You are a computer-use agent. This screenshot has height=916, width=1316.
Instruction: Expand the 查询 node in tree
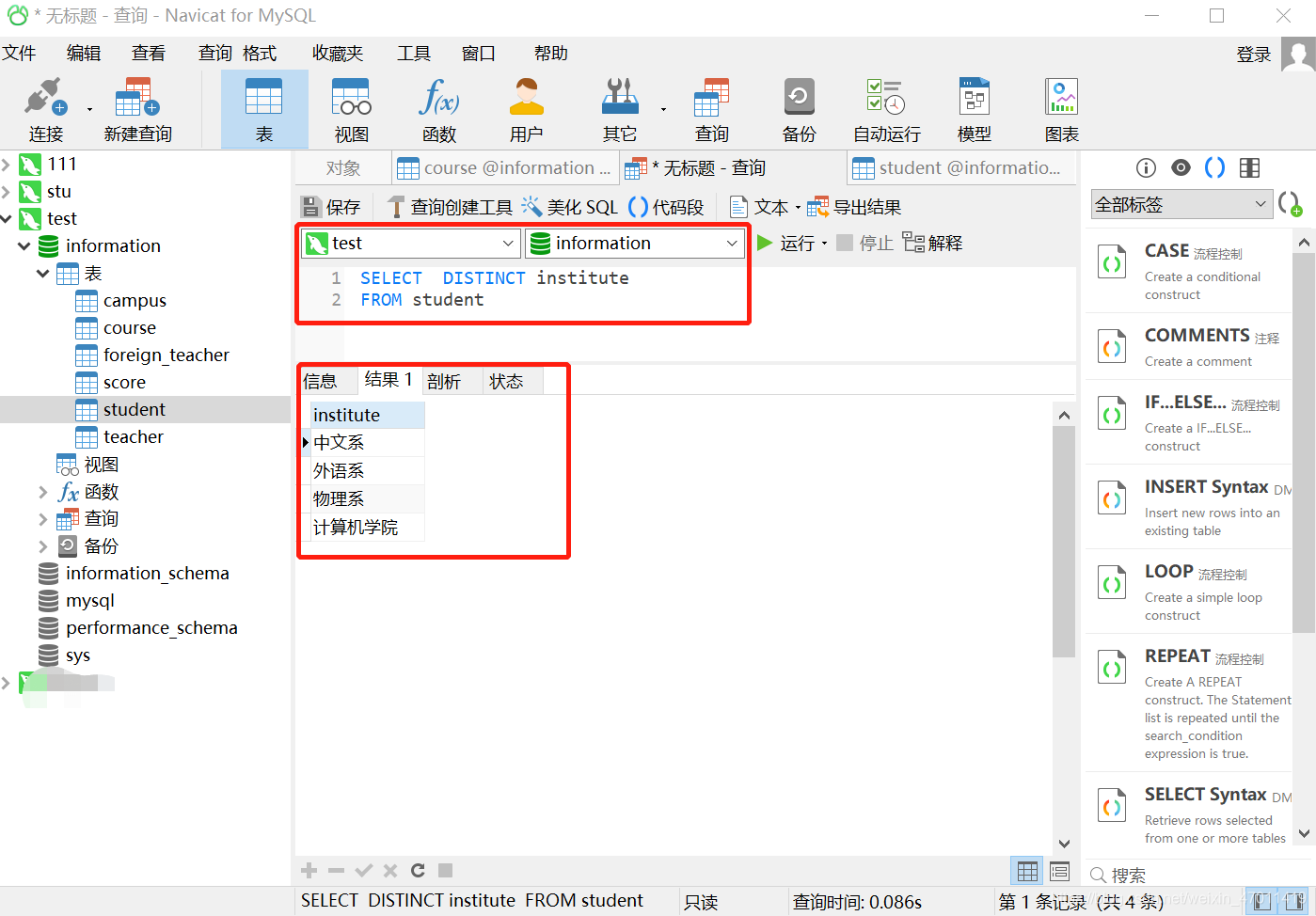tap(43, 519)
